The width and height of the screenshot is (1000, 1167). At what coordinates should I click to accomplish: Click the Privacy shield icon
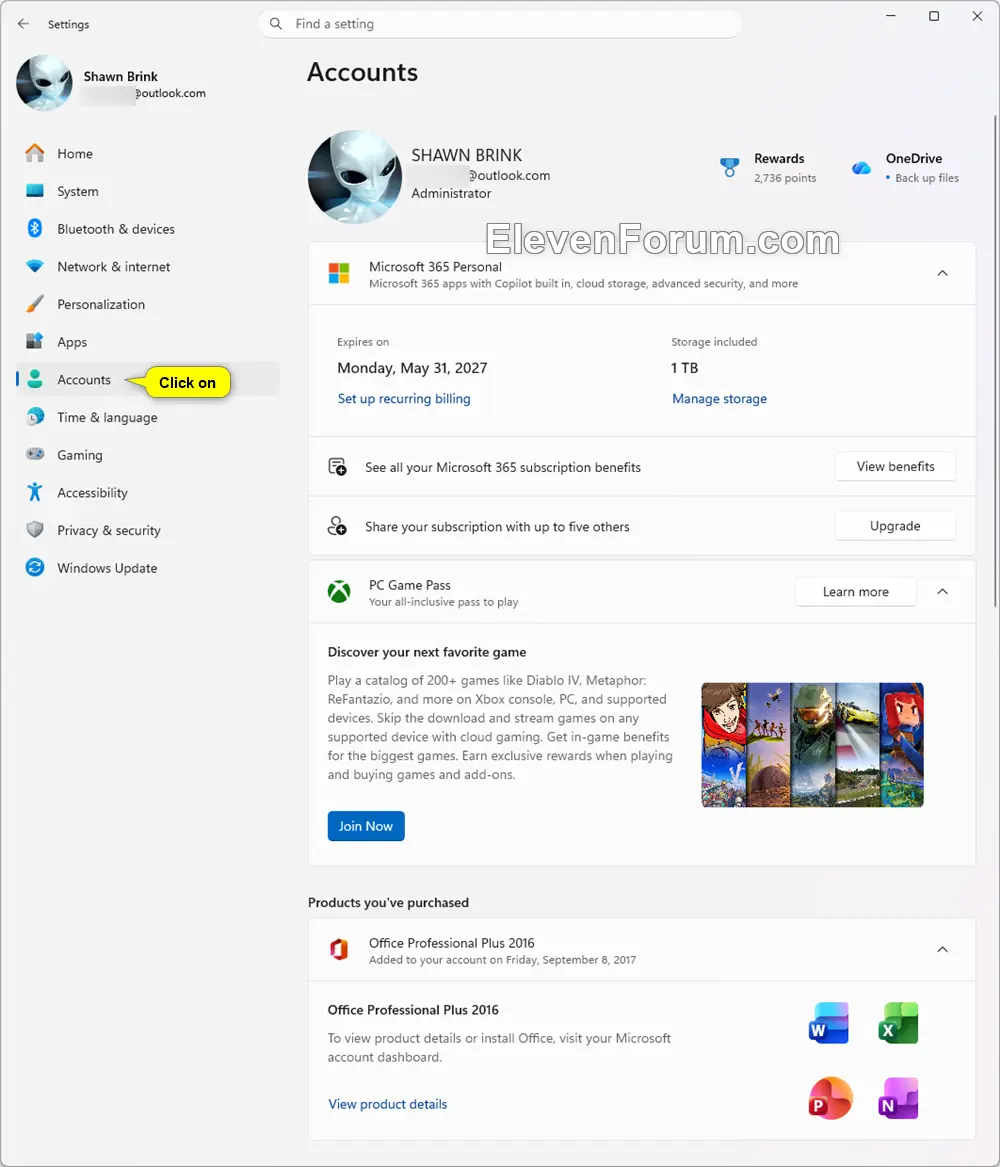35,530
